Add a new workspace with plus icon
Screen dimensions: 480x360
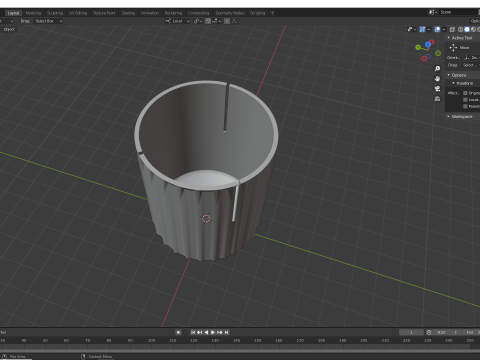(x=272, y=13)
